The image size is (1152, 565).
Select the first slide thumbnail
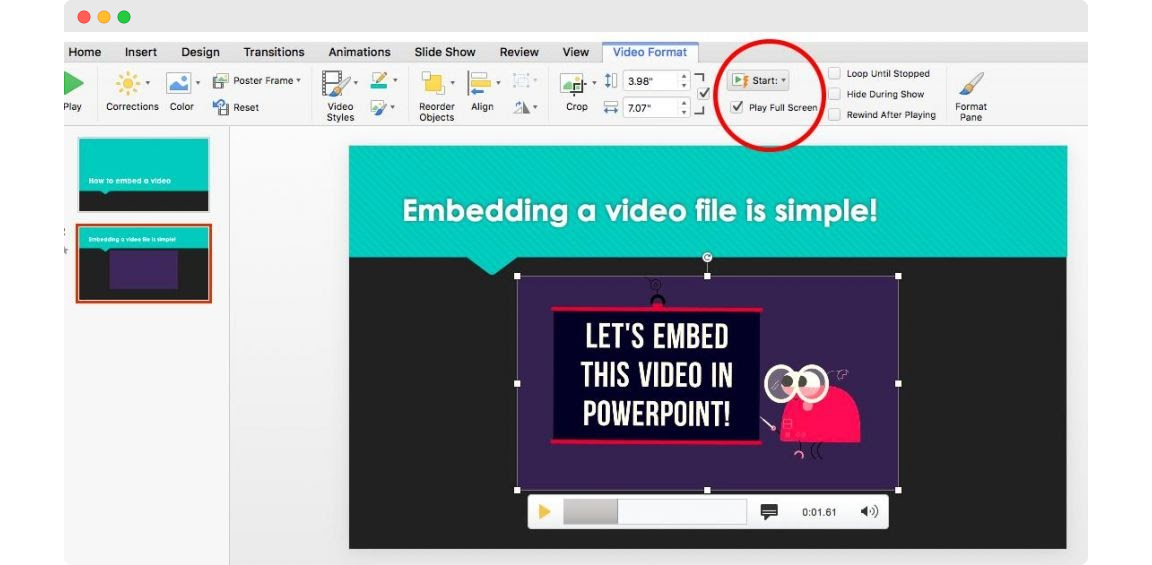click(144, 175)
